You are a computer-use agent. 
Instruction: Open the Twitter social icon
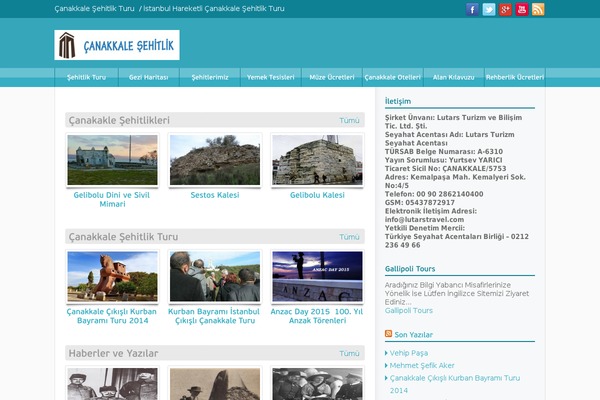point(489,9)
